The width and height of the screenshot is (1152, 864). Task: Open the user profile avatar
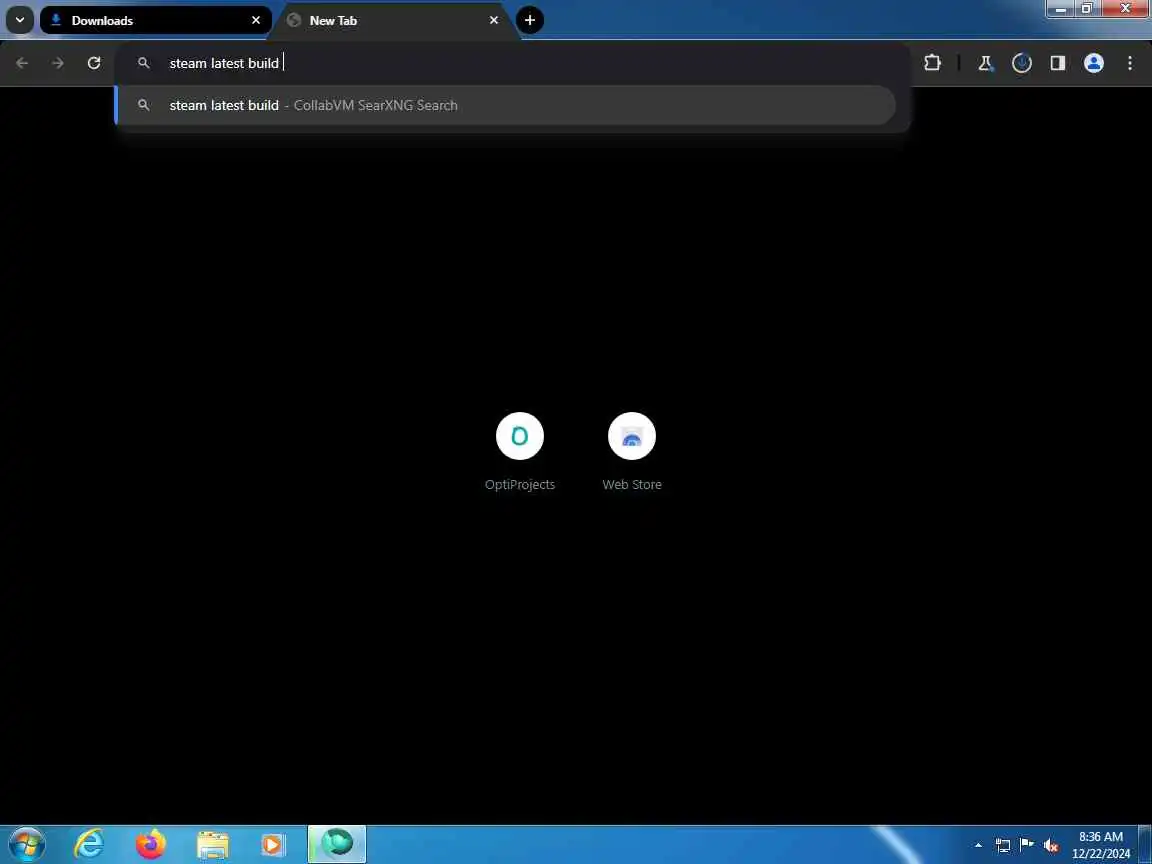(1093, 63)
